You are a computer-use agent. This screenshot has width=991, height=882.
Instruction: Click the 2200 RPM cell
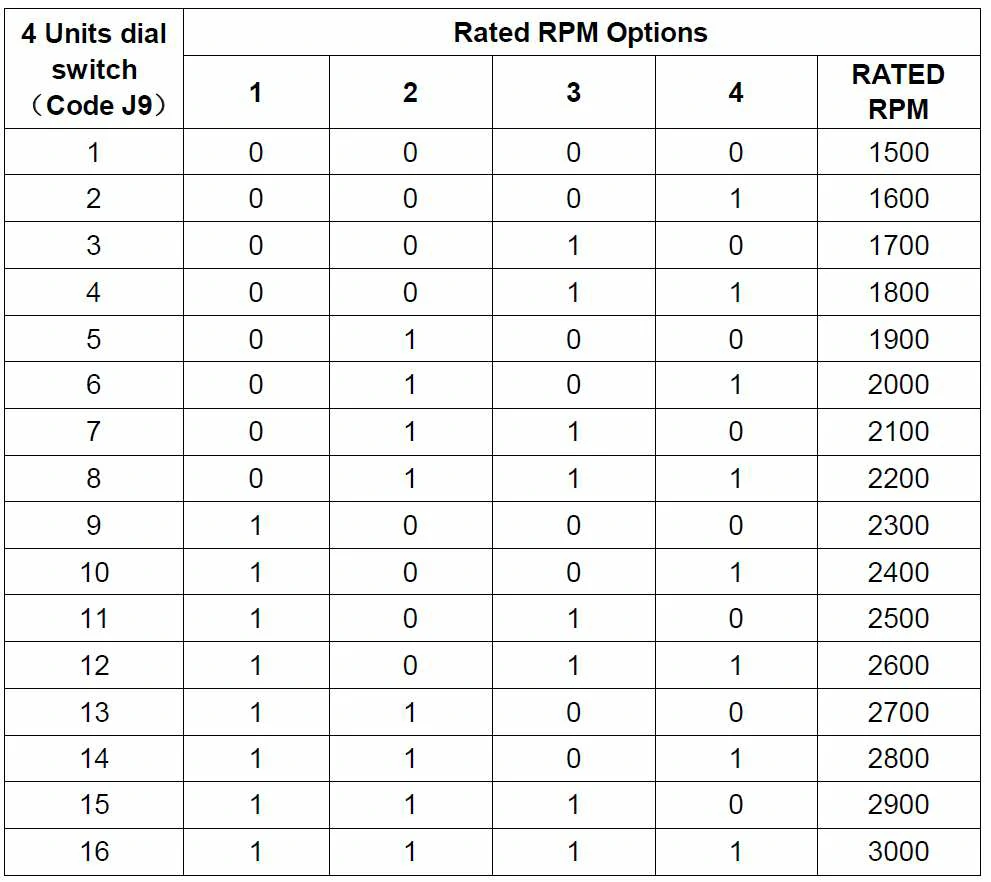(898, 478)
